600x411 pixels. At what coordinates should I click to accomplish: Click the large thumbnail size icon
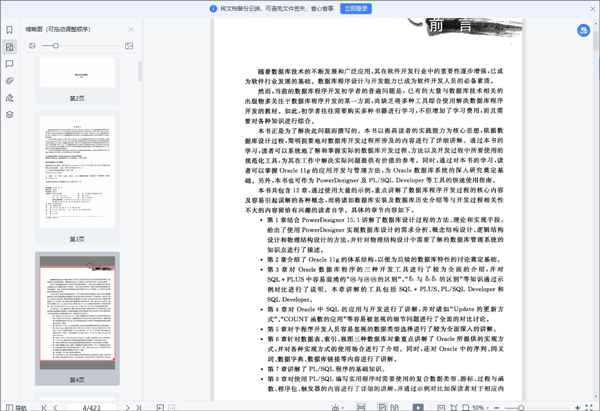tap(129, 46)
